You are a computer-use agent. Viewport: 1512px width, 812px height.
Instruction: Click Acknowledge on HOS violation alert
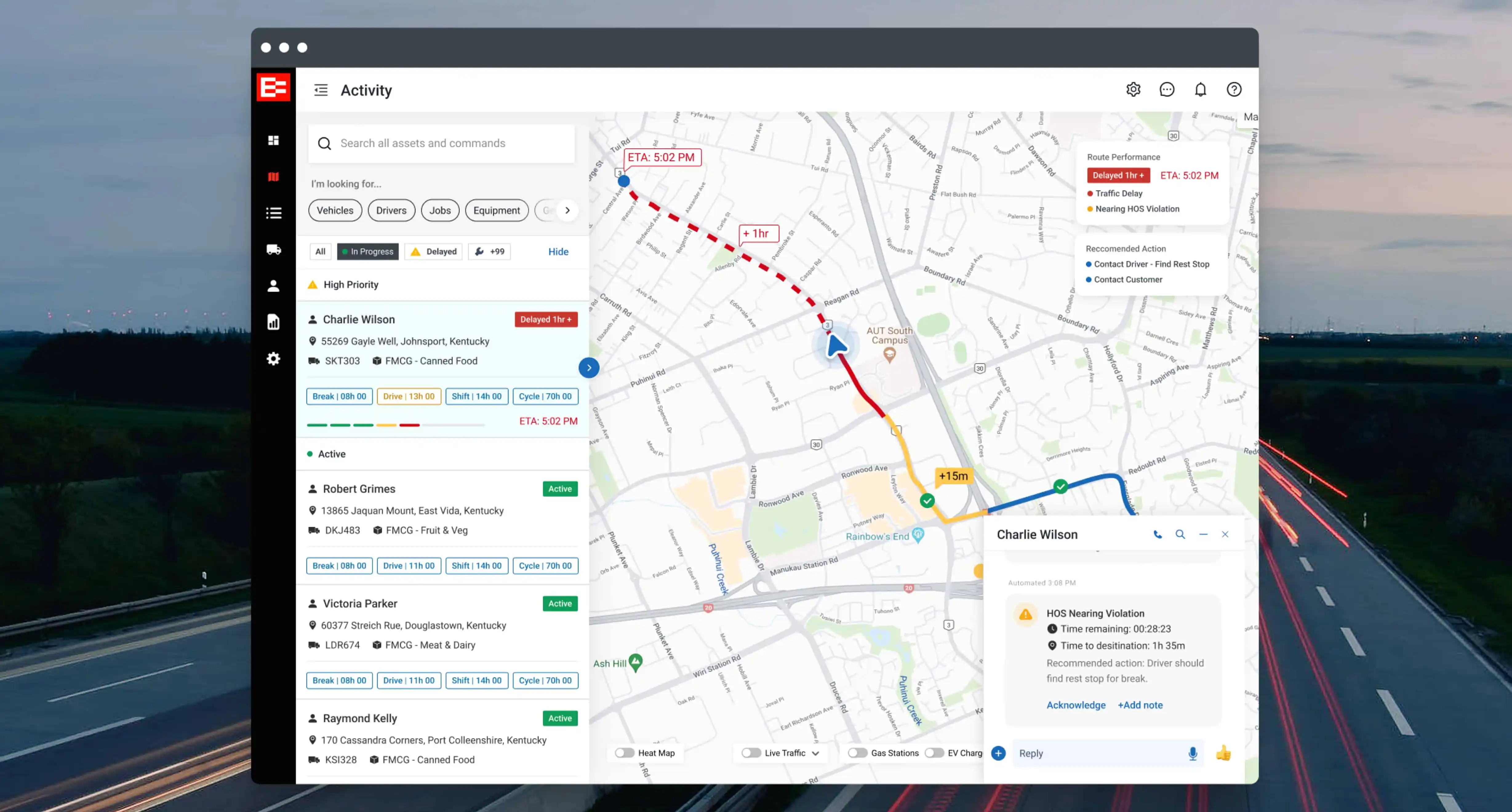(1076, 705)
